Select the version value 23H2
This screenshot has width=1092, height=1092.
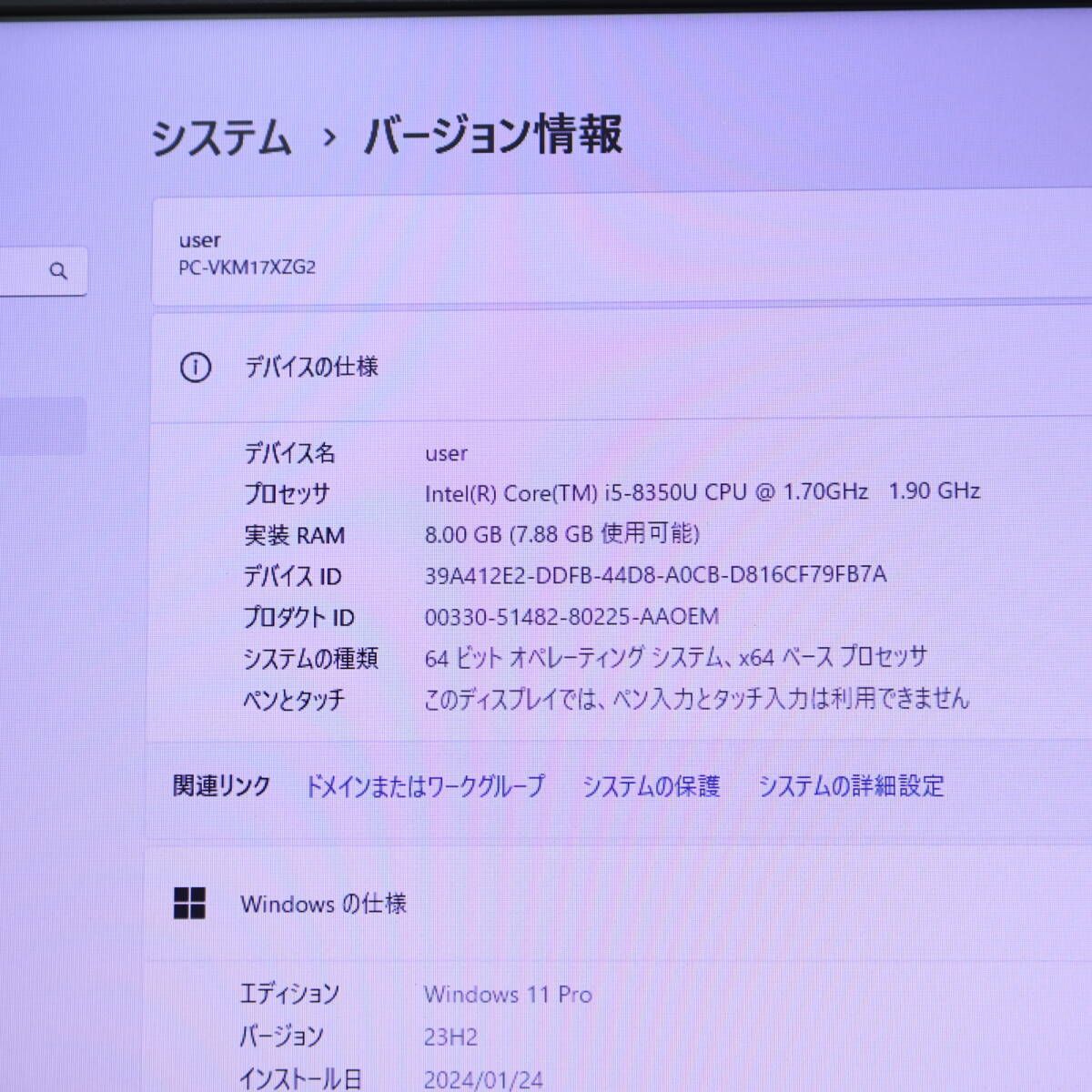coord(450,1036)
